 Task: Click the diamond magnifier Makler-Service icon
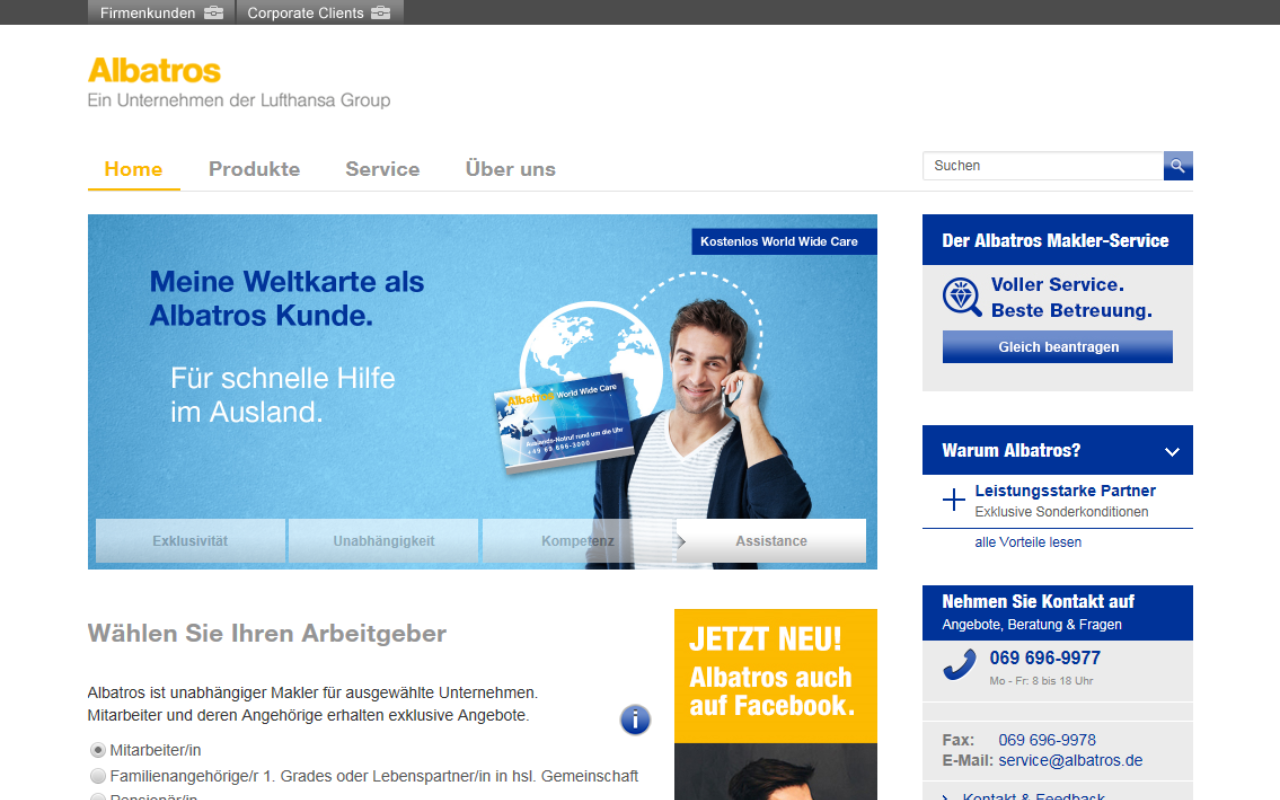pos(962,297)
